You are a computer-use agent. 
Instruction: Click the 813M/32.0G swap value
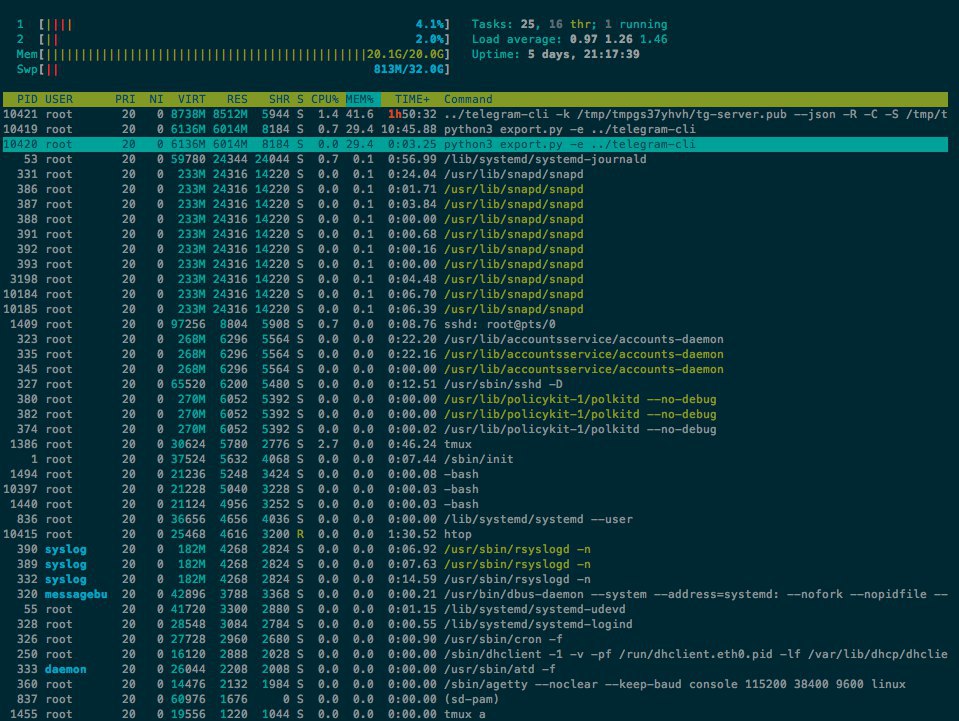pyautogui.click(x=409, y=69)
